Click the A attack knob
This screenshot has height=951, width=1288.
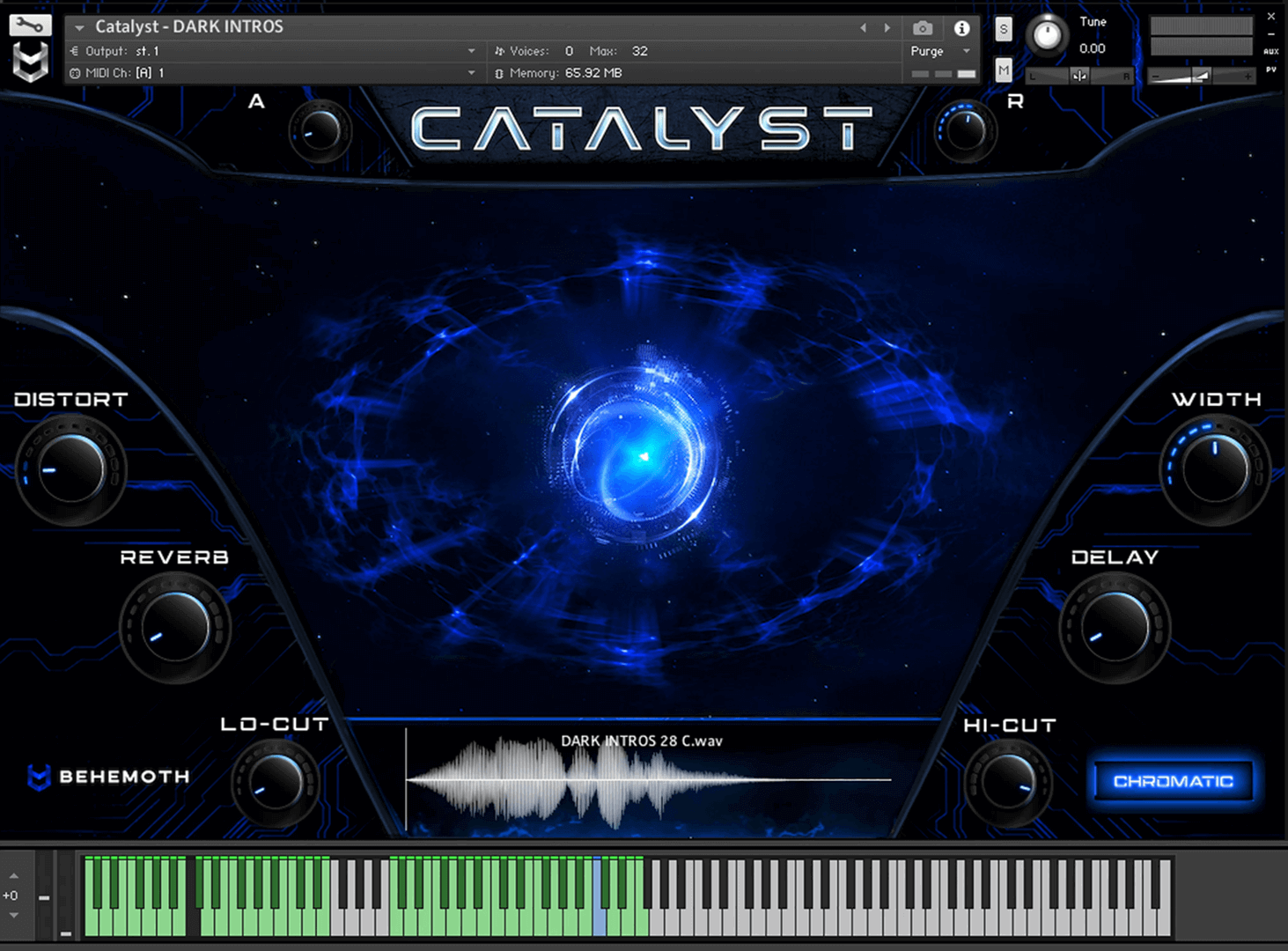320,131
